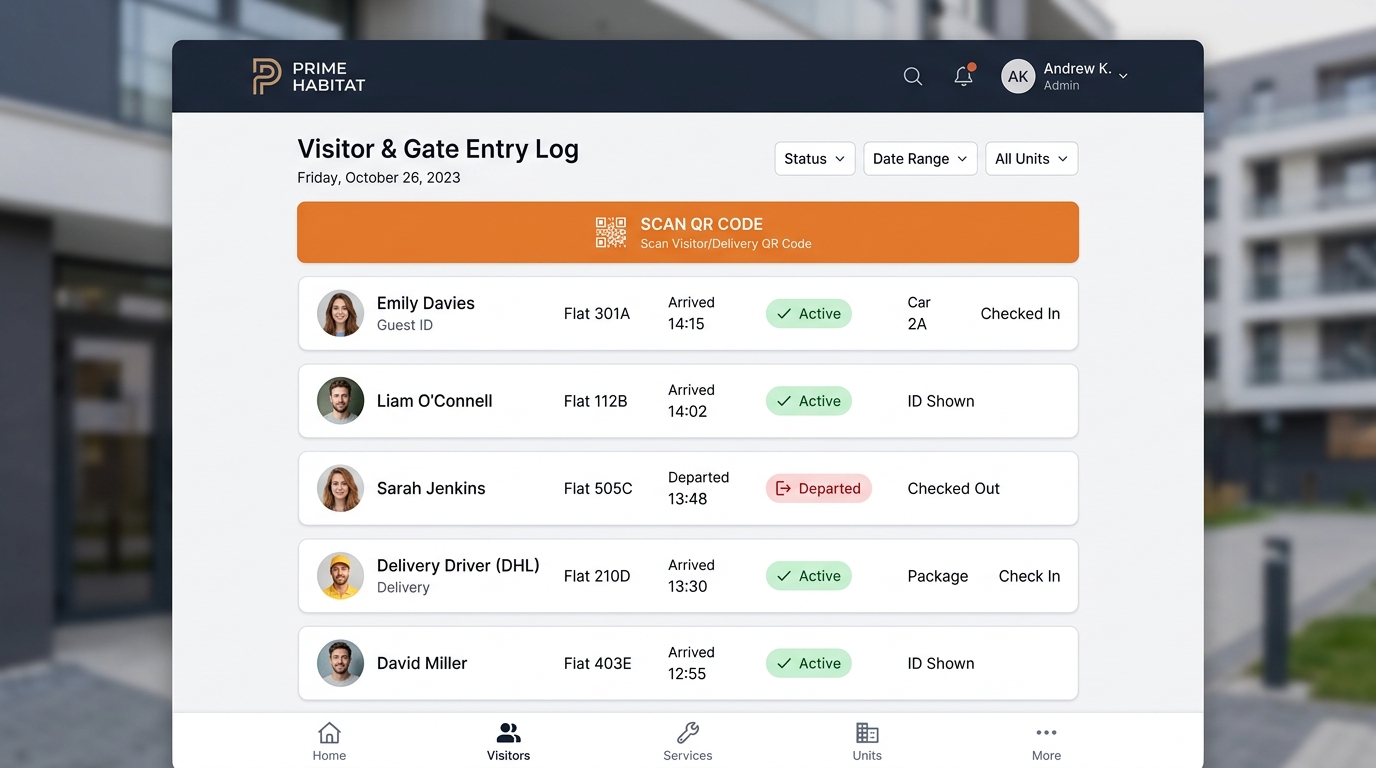Click Flat 210D
Viewport: 1376px width, 768px height.
pos(597,576)
